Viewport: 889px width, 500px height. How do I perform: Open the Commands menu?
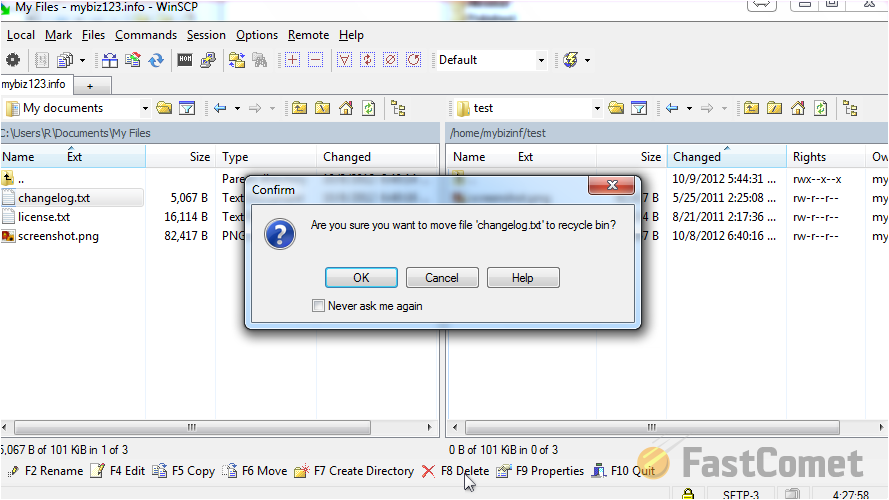pos(146,35)
